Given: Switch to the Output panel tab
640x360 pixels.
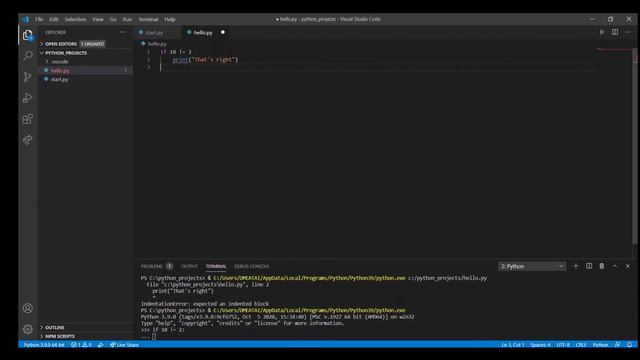Looking at the screenshot, I should click(189, 266).
